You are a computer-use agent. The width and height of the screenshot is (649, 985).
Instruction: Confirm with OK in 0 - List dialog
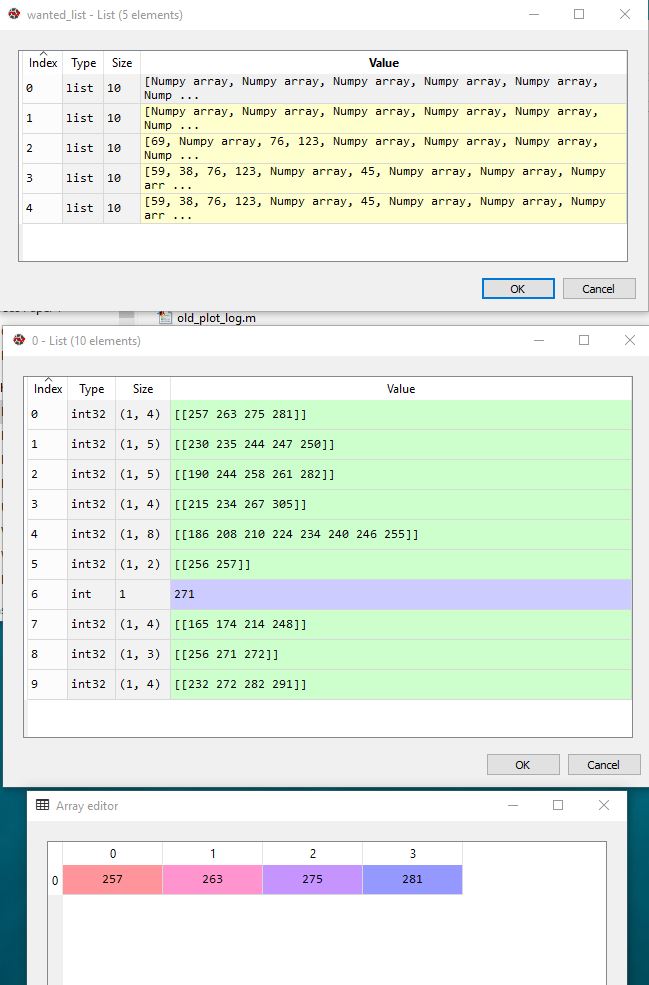(x=522, y=765)
